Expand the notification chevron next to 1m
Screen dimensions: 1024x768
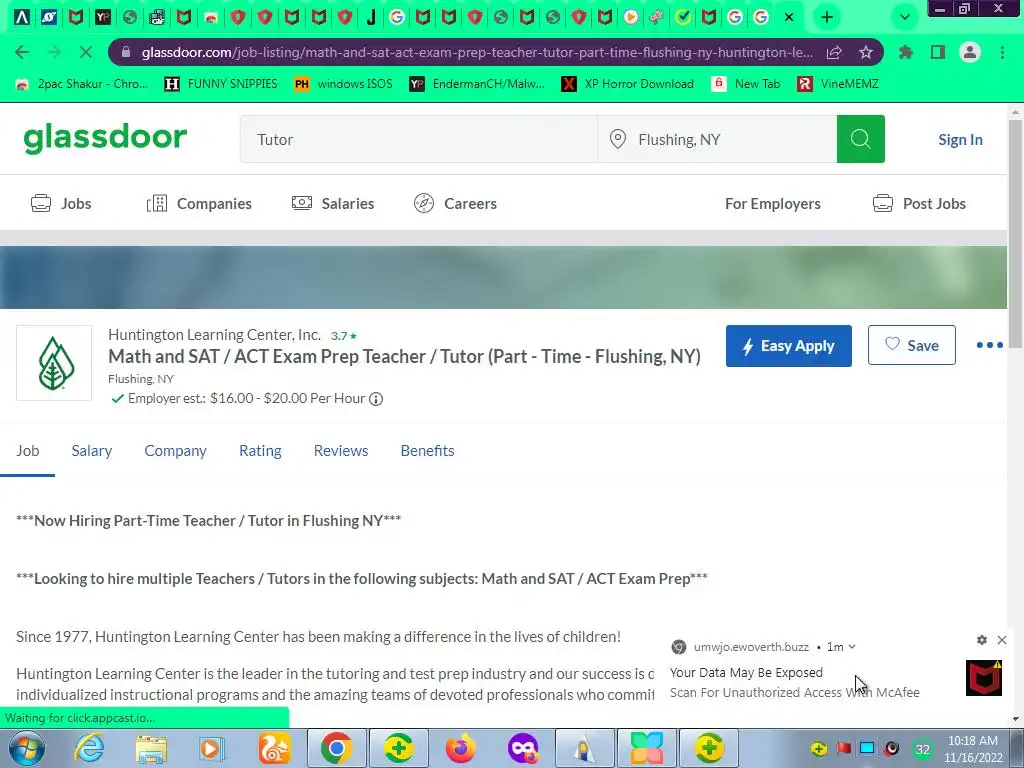pyautogui.click(x=852, y=647)
